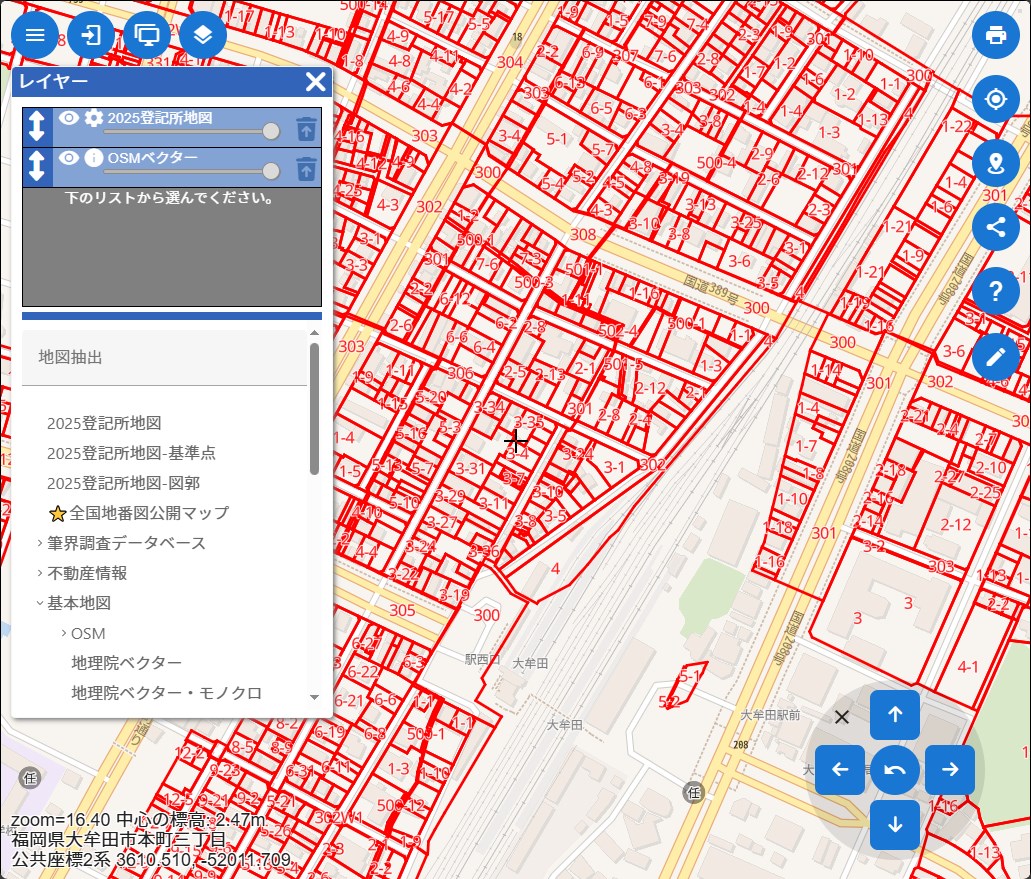Select 全国地番図公開マップ from the list
This screenshot has height=879, width=1031.
click(x=149, y=513)
